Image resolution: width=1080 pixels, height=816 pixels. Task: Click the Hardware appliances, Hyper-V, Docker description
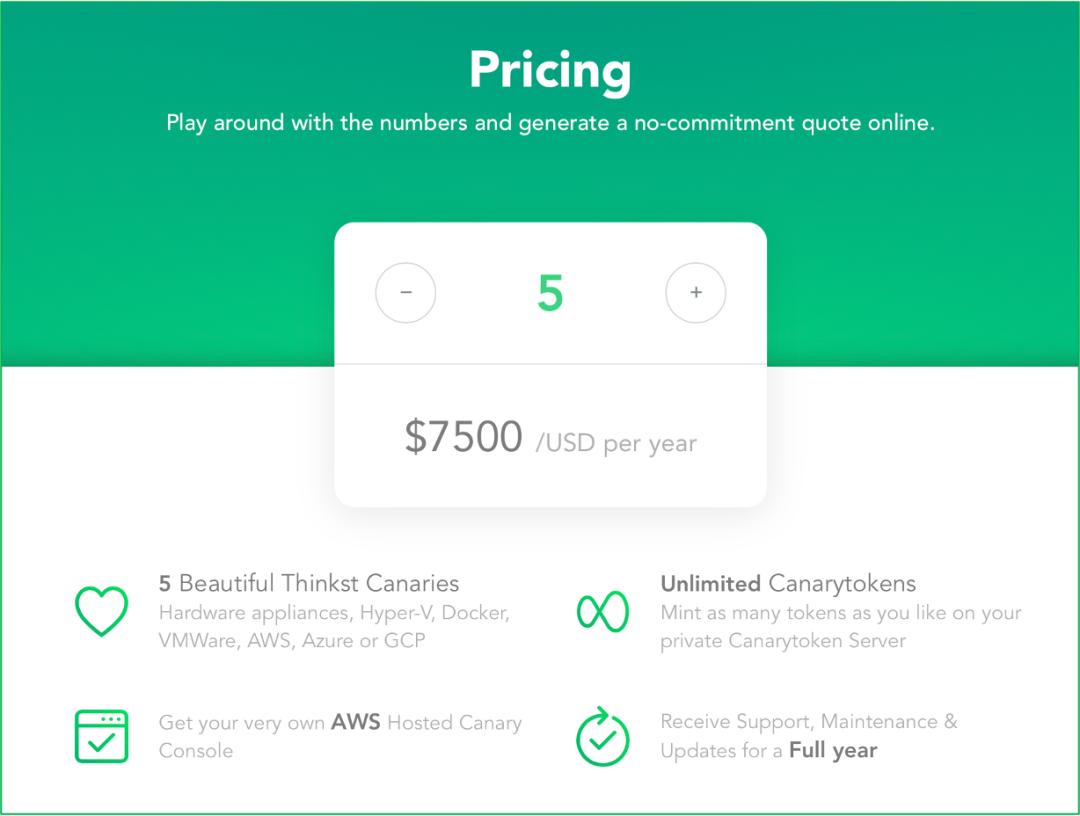(334, 613)
